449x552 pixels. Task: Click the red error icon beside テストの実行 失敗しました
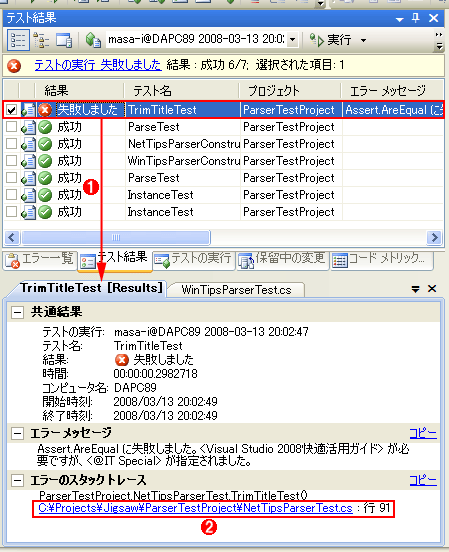pyautogui.click(x=14, y=66)
